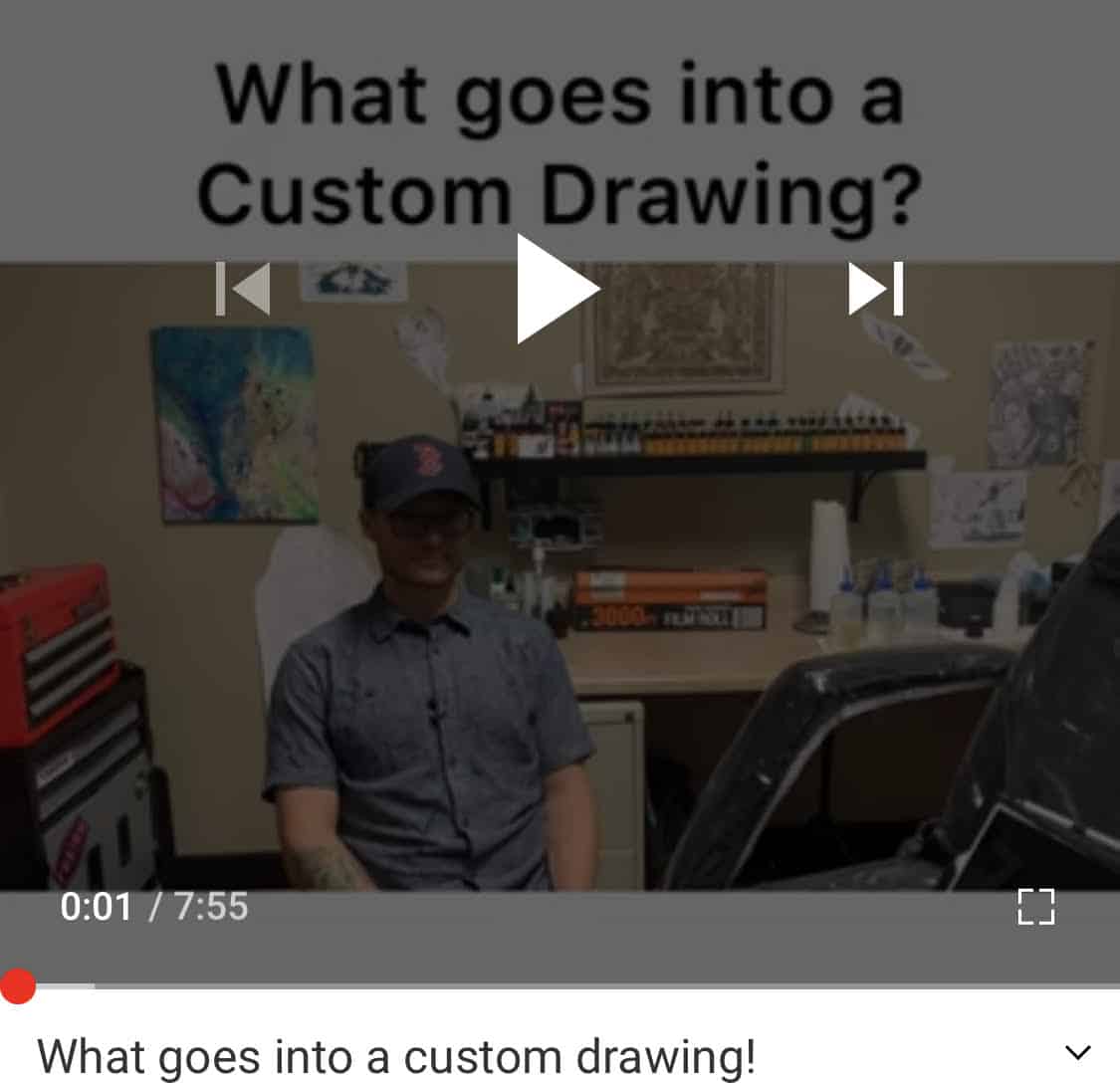
Task: Tap the 0:01 elapsed time
Action: point(96,907)
